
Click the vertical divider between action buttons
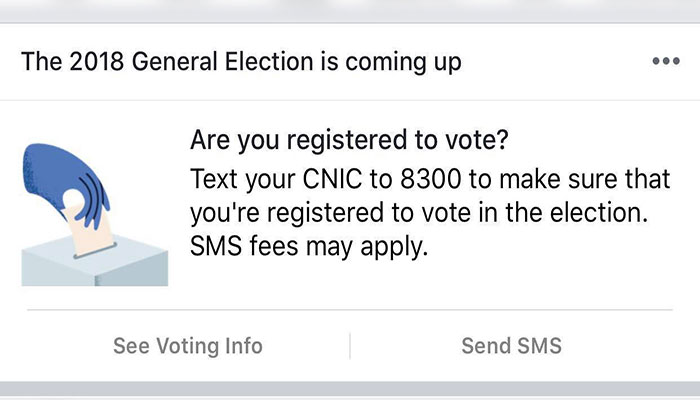[x=349, y=346]
